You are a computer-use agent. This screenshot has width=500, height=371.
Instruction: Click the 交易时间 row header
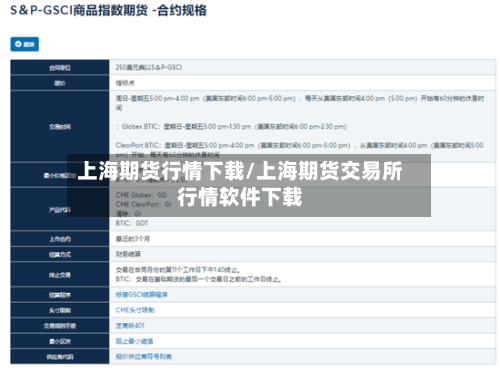coord(60,127)
